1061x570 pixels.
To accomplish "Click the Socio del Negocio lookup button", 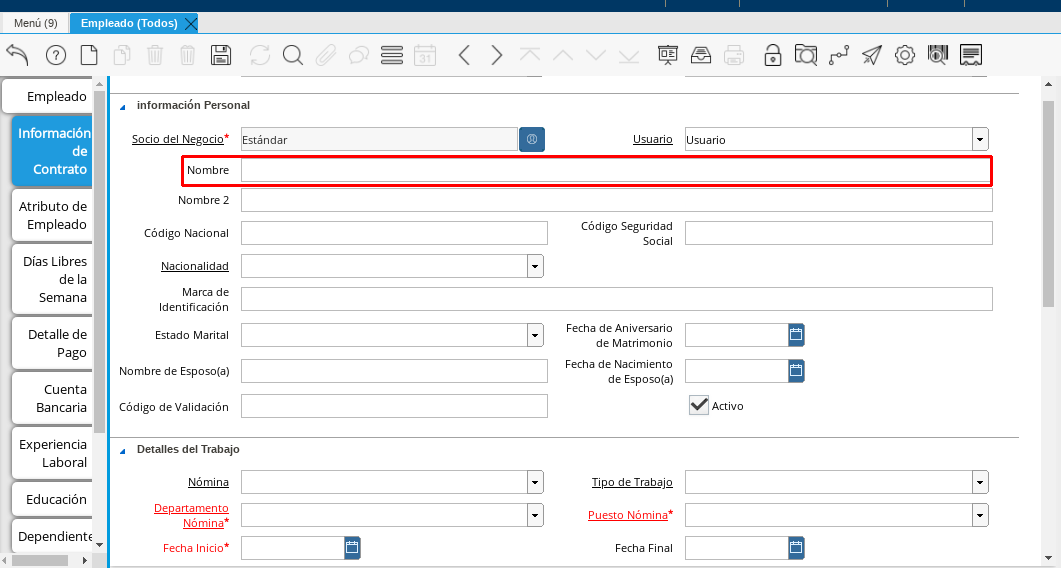I will [532, 140].
